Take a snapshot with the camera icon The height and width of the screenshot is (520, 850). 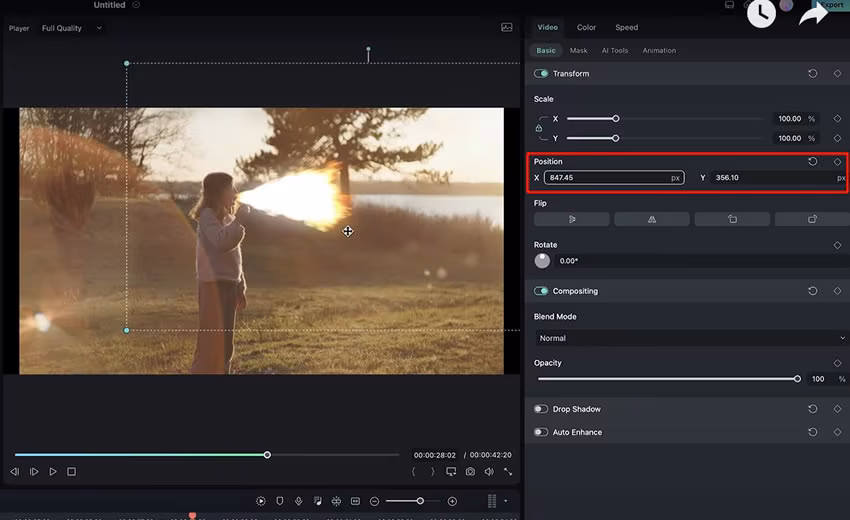[470, 471]
